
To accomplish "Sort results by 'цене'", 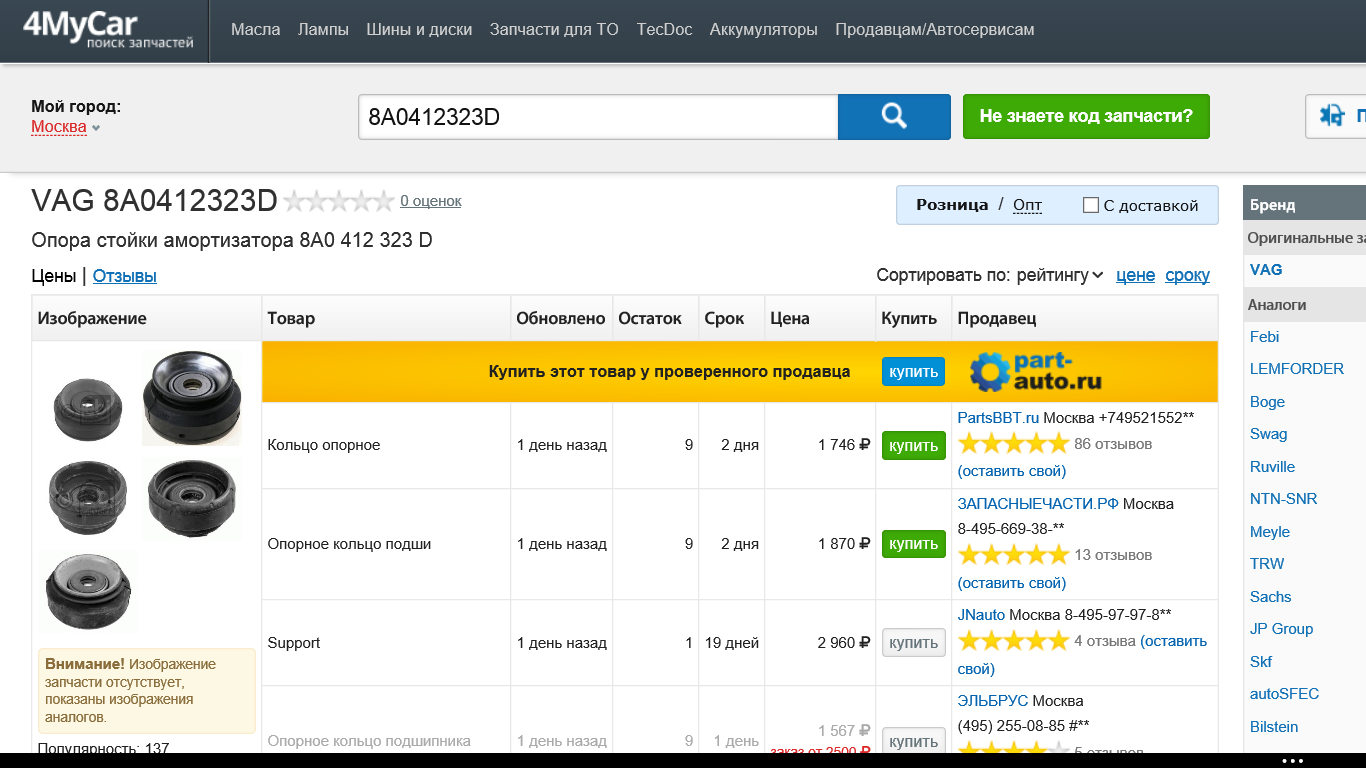I will pyautogui.click(x=1135, y=275).
